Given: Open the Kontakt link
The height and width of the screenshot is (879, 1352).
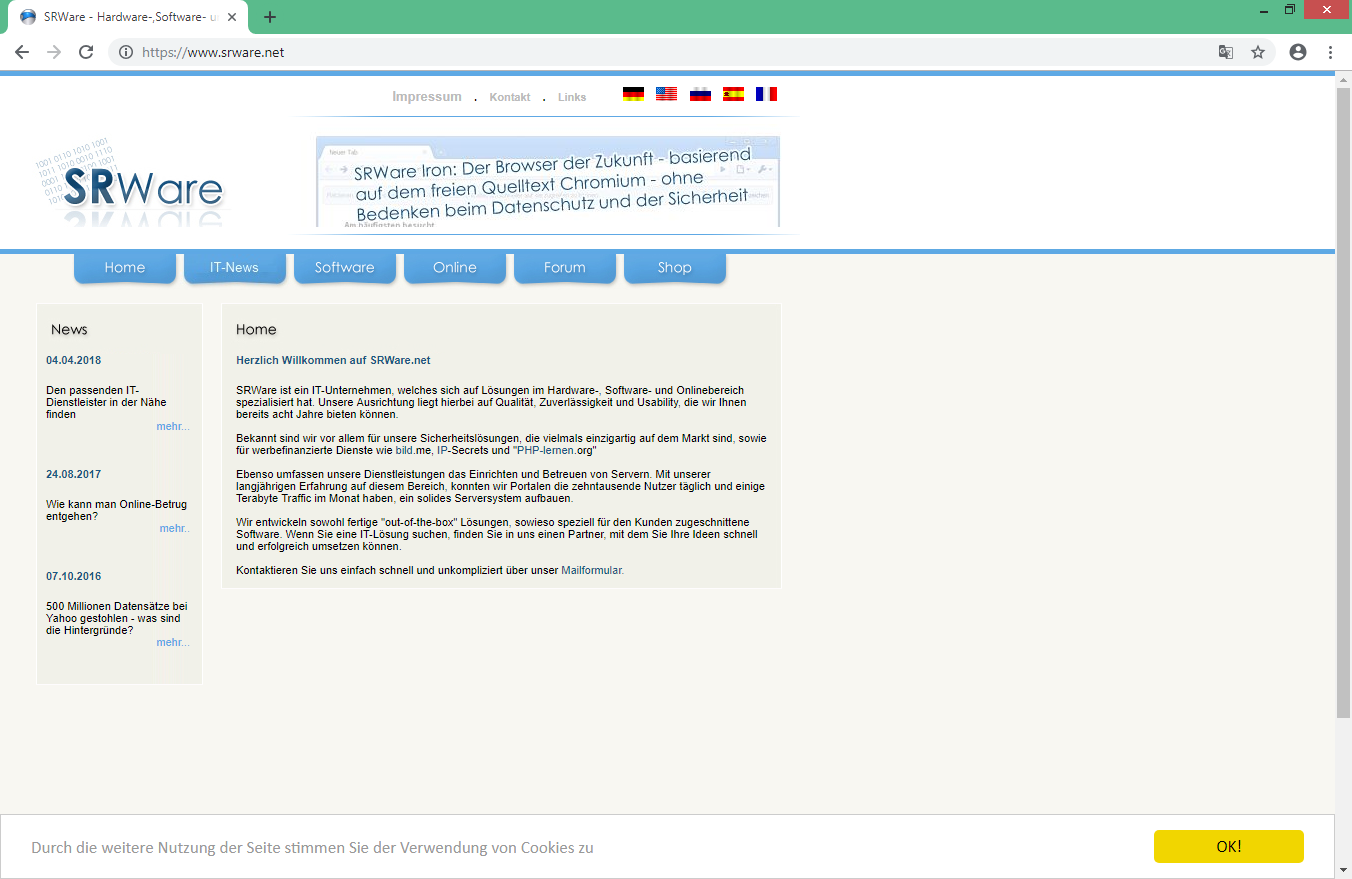Looking at the screenshot, I should (x=510, y=97).
